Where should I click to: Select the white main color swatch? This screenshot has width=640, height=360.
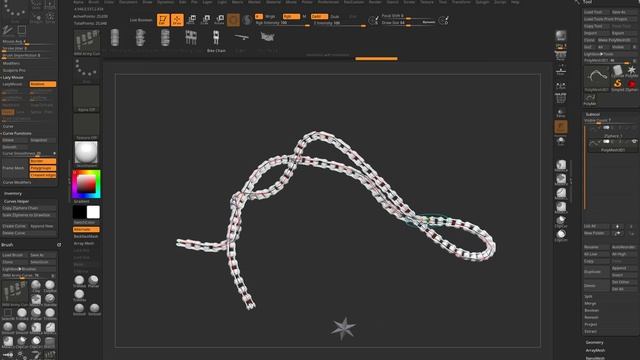pos(93,212)
